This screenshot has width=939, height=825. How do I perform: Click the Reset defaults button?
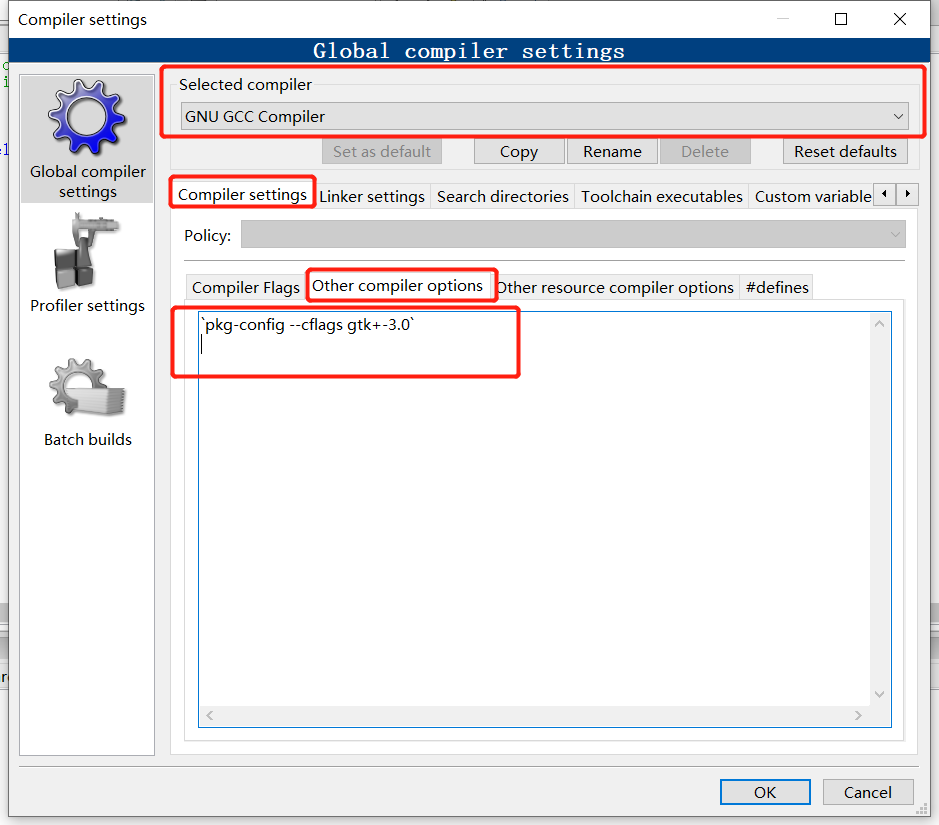845,151
